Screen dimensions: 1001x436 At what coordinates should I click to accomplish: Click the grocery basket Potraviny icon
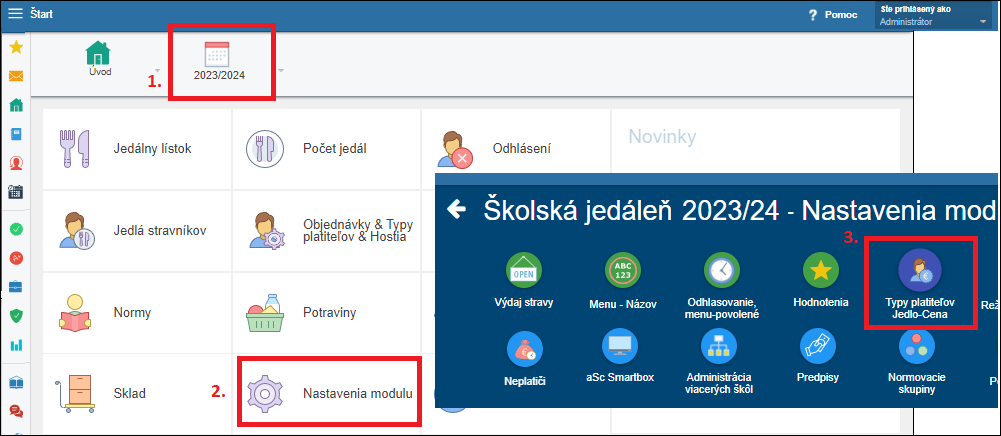click(264, 313)
